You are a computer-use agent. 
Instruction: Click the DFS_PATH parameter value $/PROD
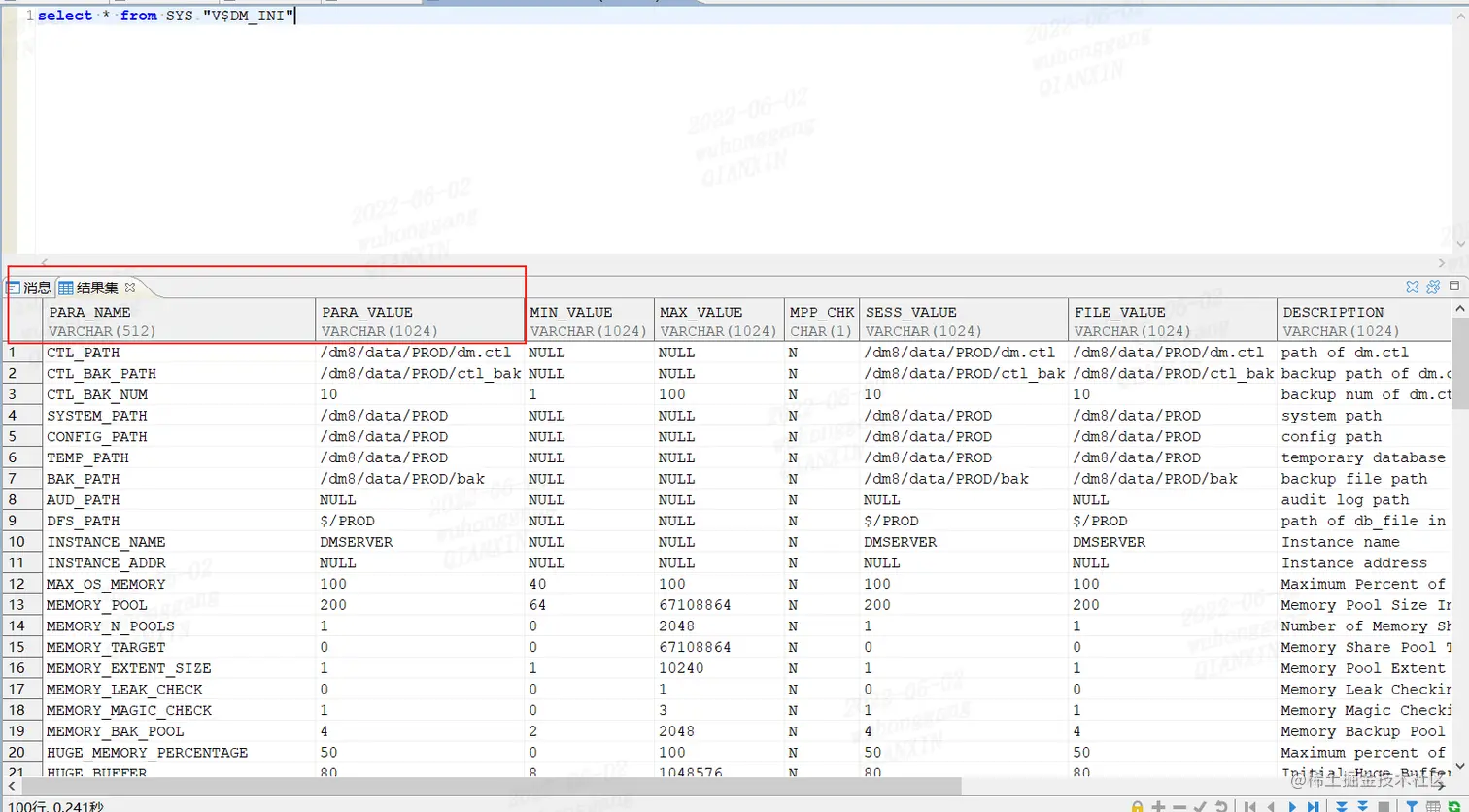pos(421,521)
